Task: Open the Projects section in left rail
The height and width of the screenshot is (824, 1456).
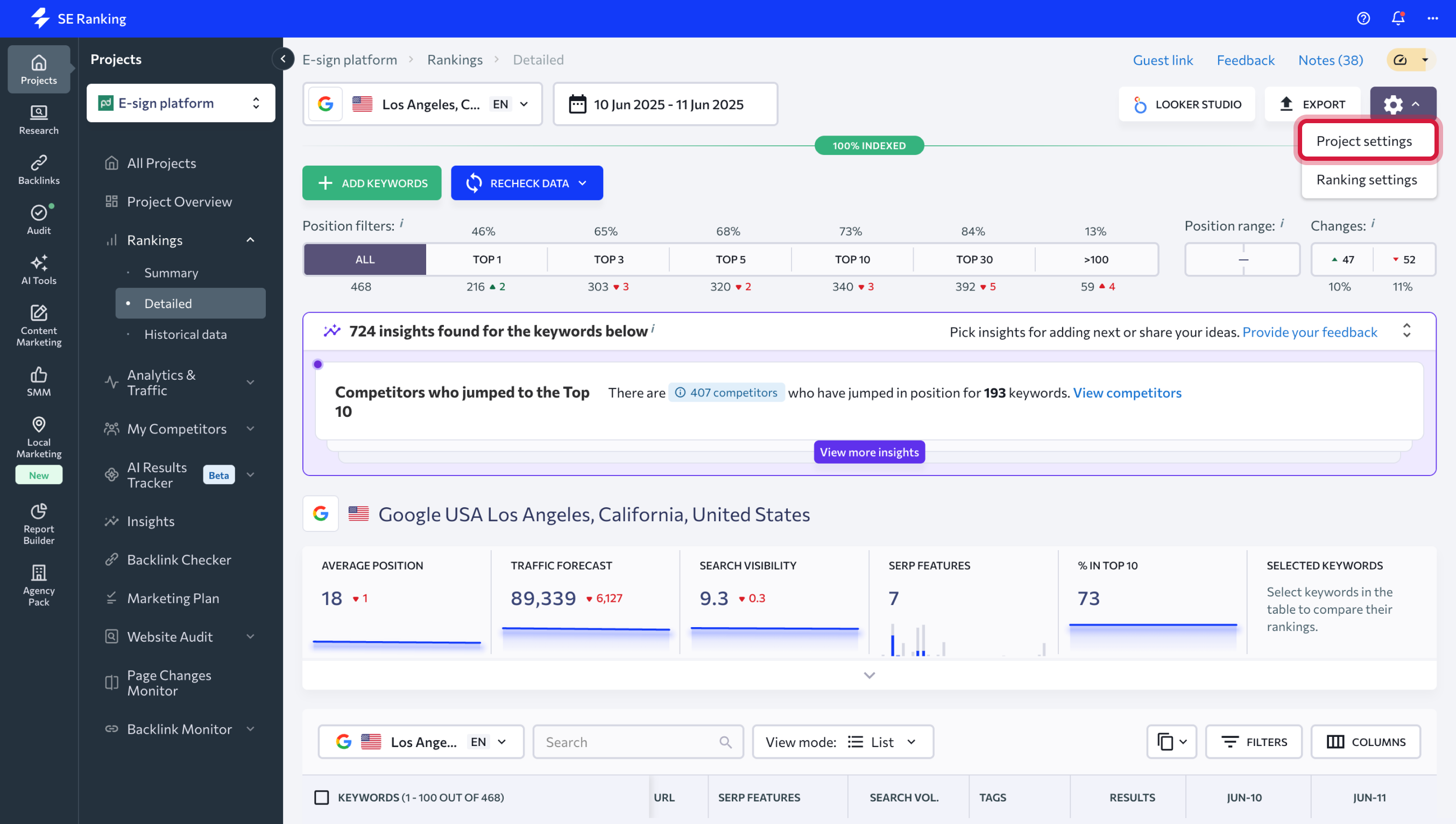Action: [39, 69]
